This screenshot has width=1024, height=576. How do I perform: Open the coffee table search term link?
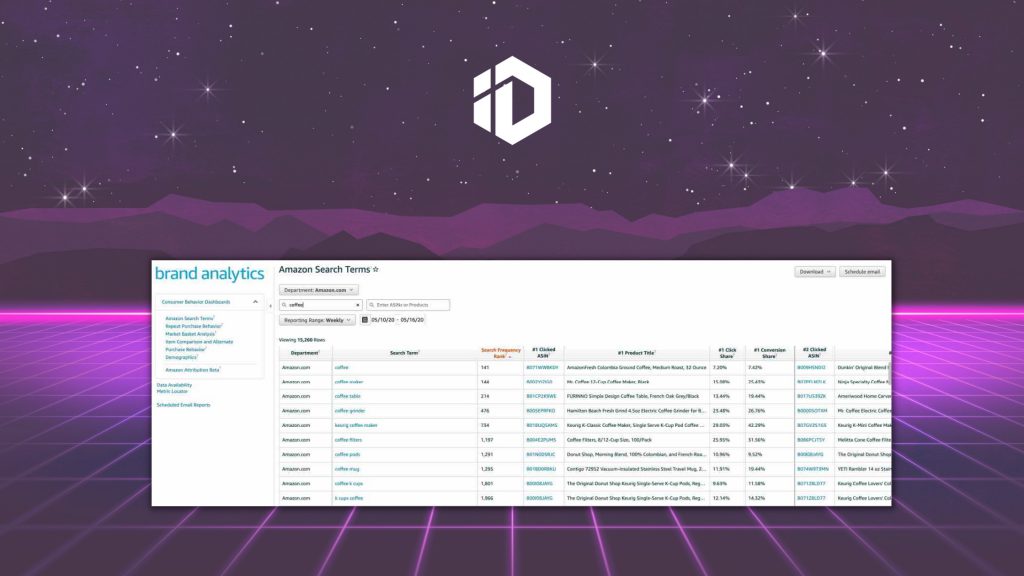click(x=347, y=396)
